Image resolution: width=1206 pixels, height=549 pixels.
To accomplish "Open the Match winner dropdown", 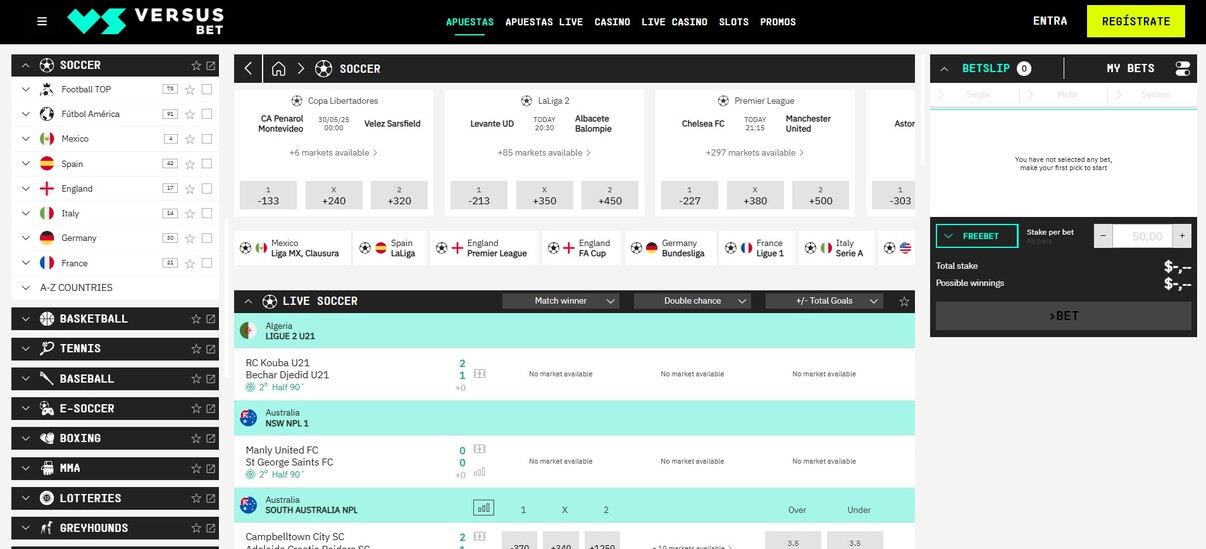I will coord(561,301).
